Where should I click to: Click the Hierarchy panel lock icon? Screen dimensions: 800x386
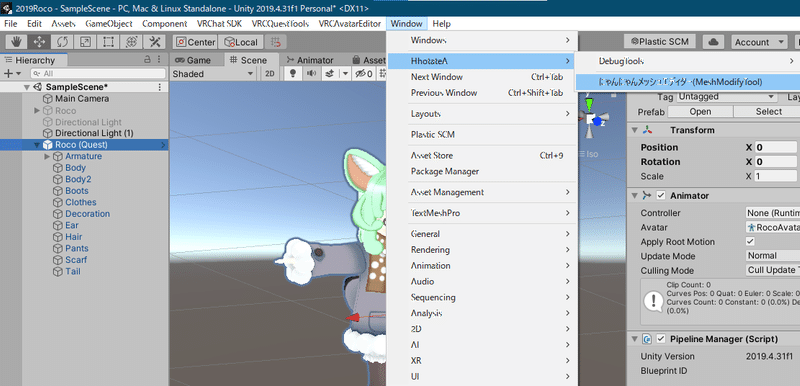coord(147,60)
